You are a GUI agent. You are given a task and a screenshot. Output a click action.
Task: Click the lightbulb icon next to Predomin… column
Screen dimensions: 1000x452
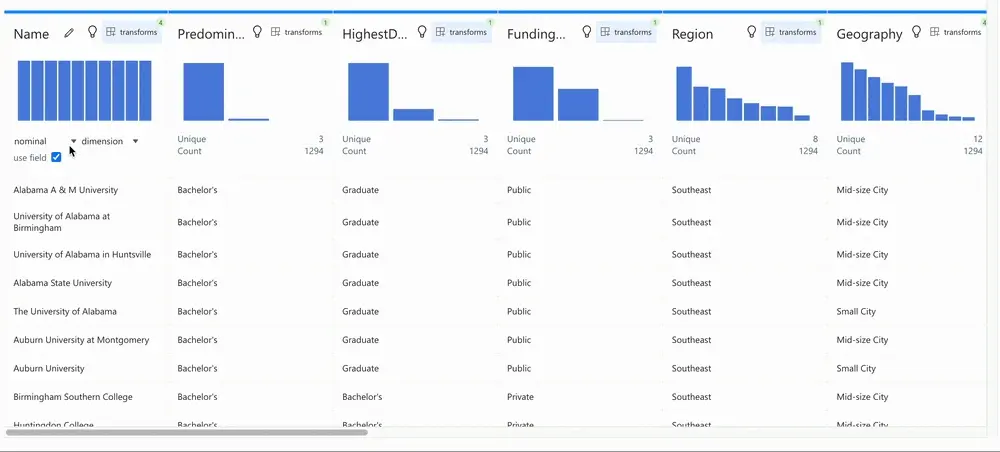[257, 32]
